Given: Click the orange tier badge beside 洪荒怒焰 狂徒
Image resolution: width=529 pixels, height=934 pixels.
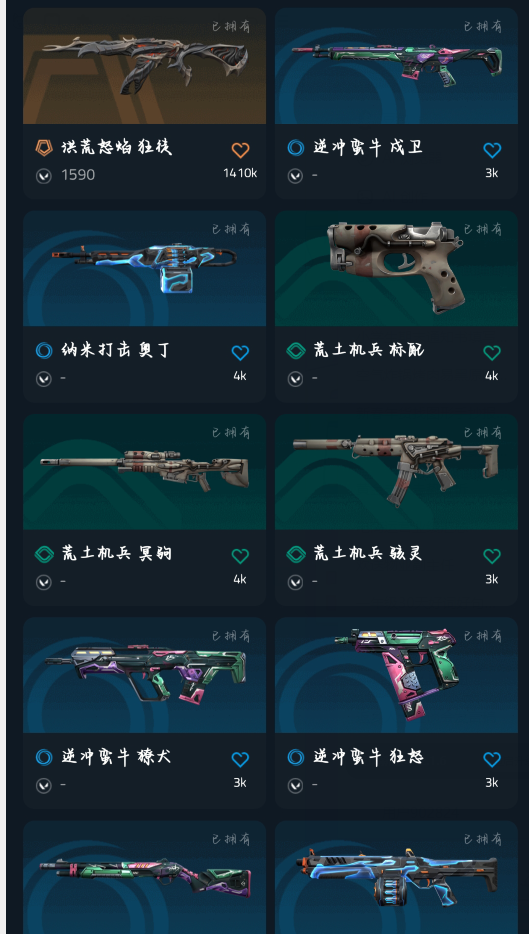Looking at the screenshot, I should tap(44, 148).
